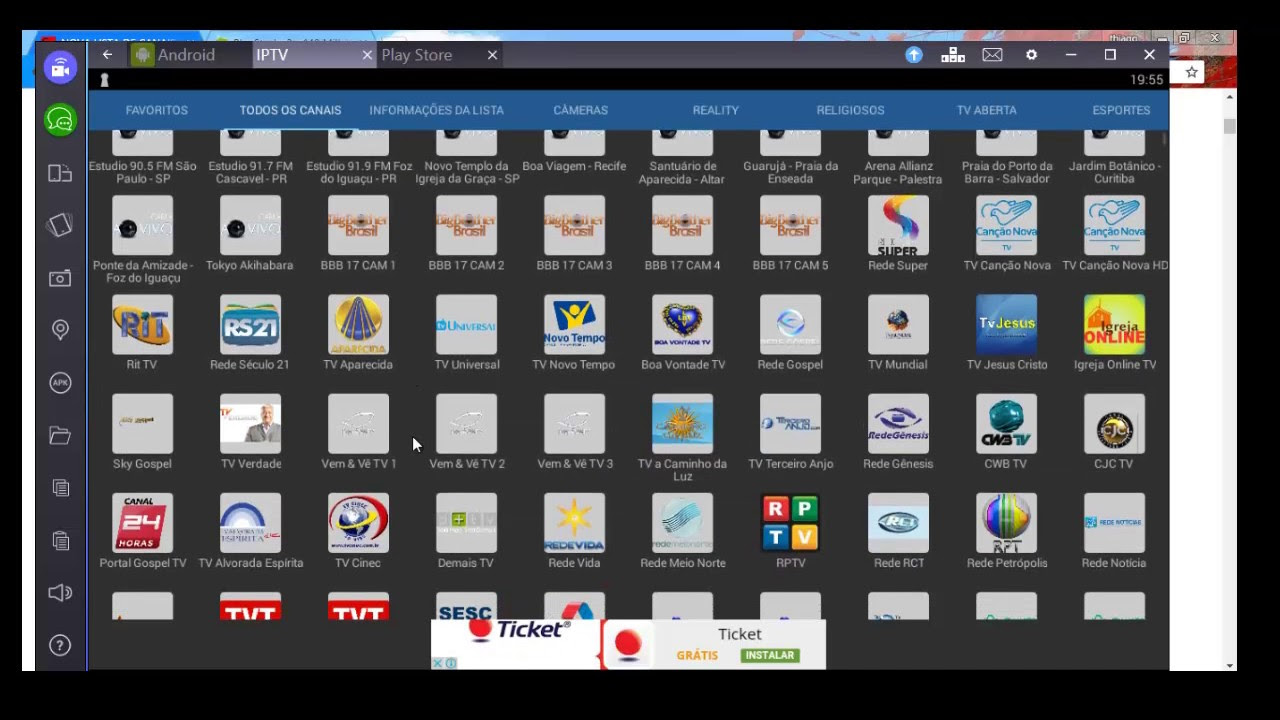Select the RPTV channel icon
The width and height of the screenshot is (1280, 720).
pyautogui.click(x=790, y=523)
